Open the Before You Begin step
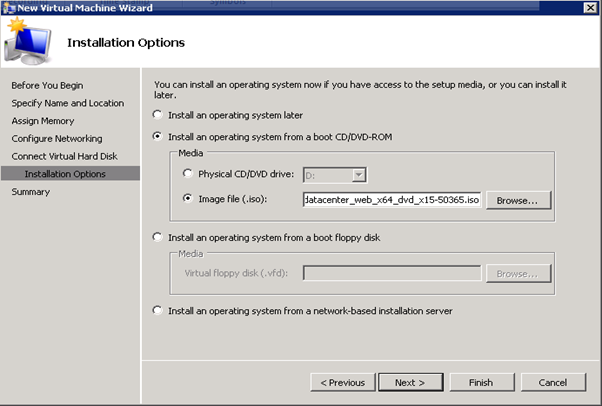 (47, 85)
